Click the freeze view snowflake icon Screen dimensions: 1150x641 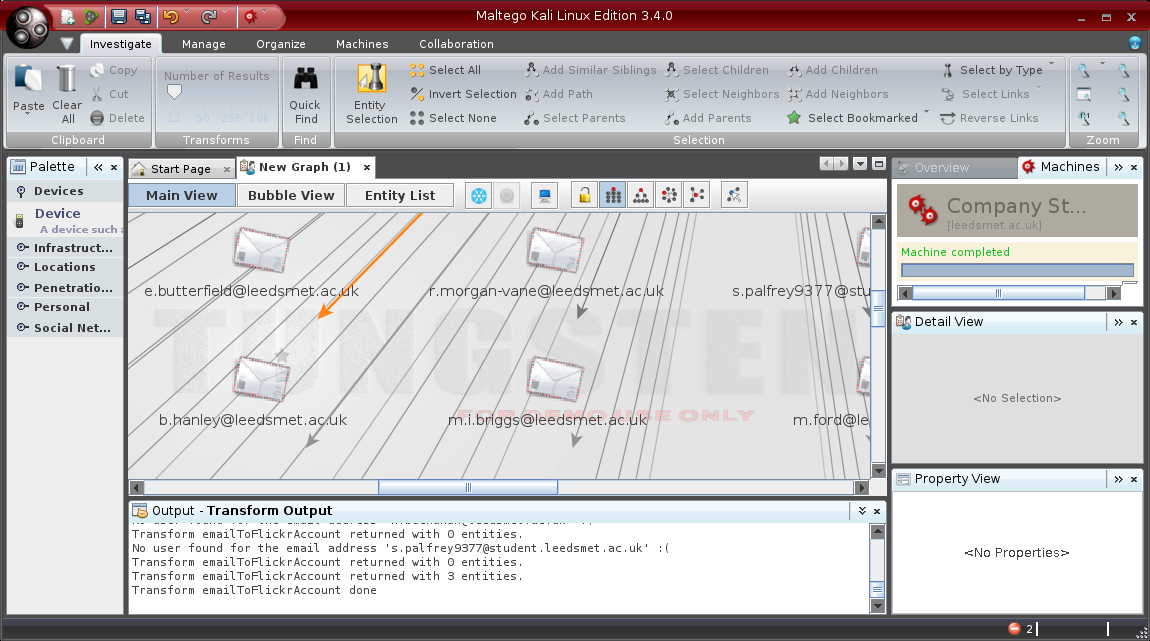(x=479, y=196)
